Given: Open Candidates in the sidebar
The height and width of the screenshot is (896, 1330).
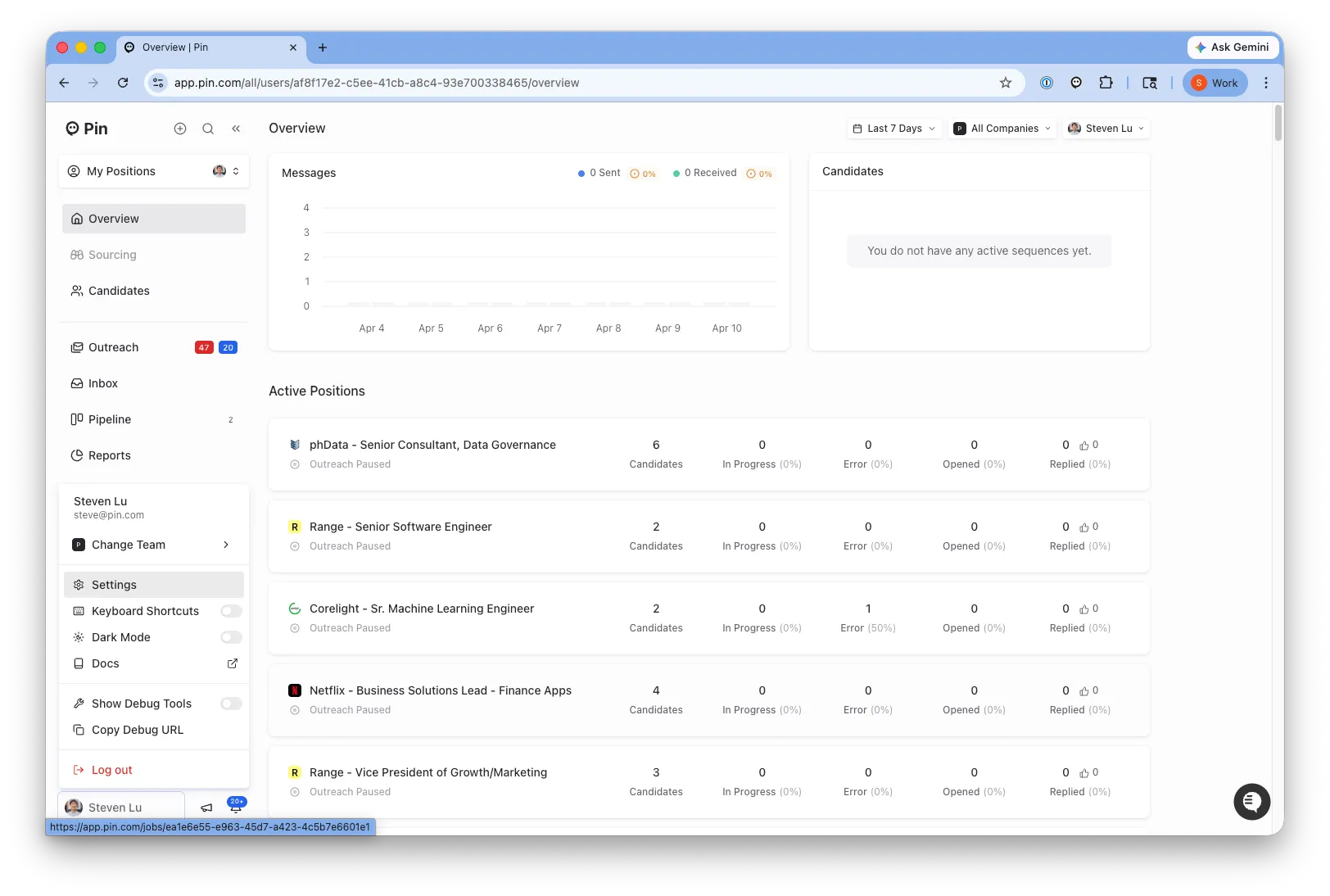Looking at the screenshot, I should coord(154,291).
